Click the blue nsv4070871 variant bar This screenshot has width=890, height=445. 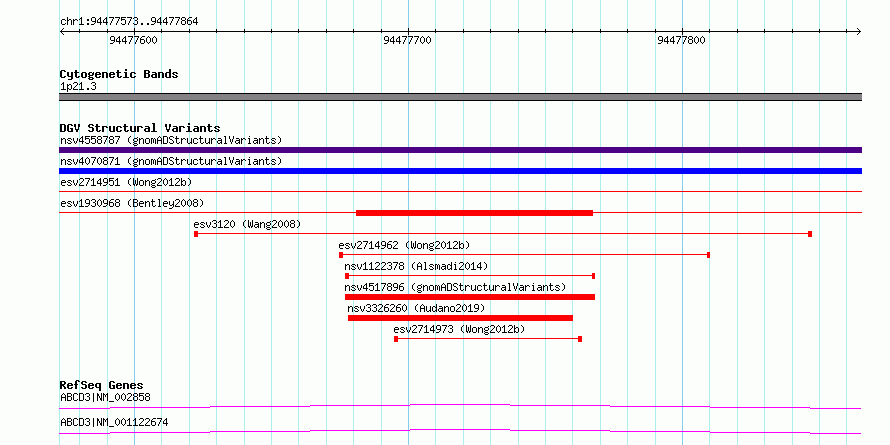tap(460, 171)
